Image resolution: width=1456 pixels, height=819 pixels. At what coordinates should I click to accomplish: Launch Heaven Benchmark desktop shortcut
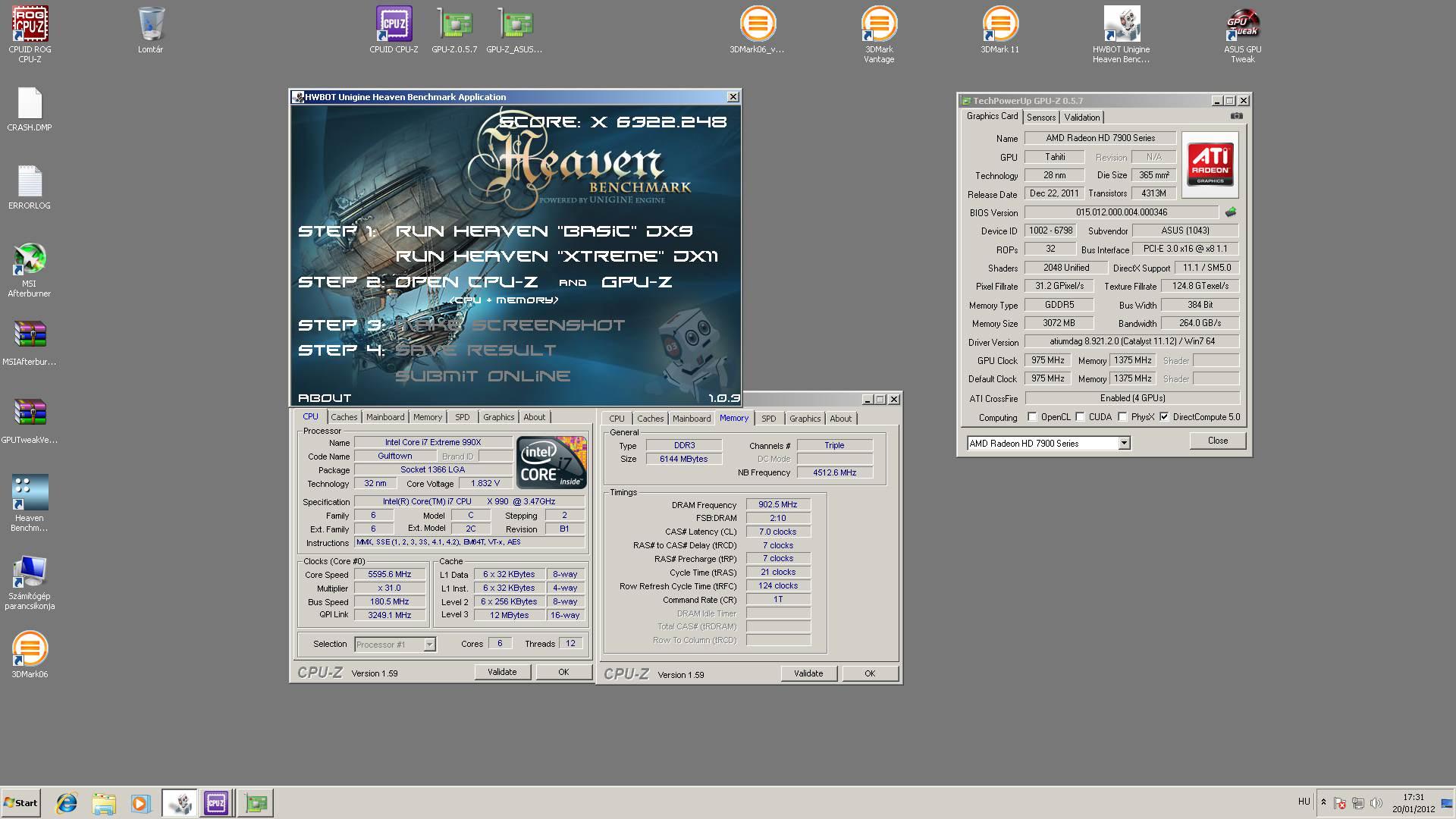[x=30, y=503]
